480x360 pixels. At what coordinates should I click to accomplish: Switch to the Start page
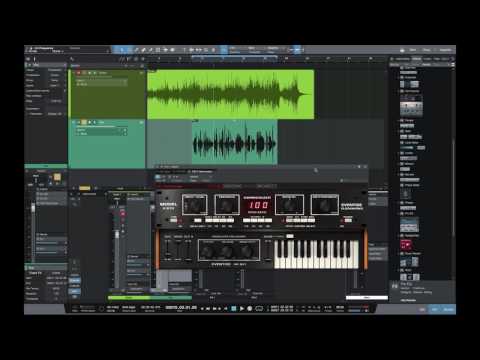click(x=413, y=50)
